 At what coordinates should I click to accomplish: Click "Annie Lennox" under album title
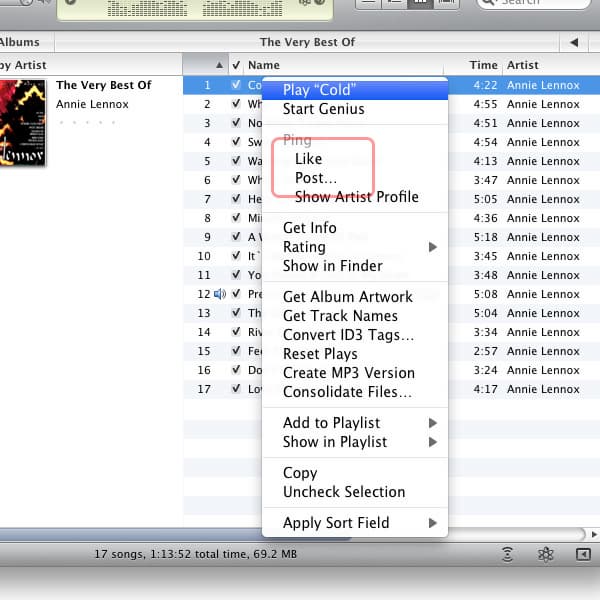[92, 104]
